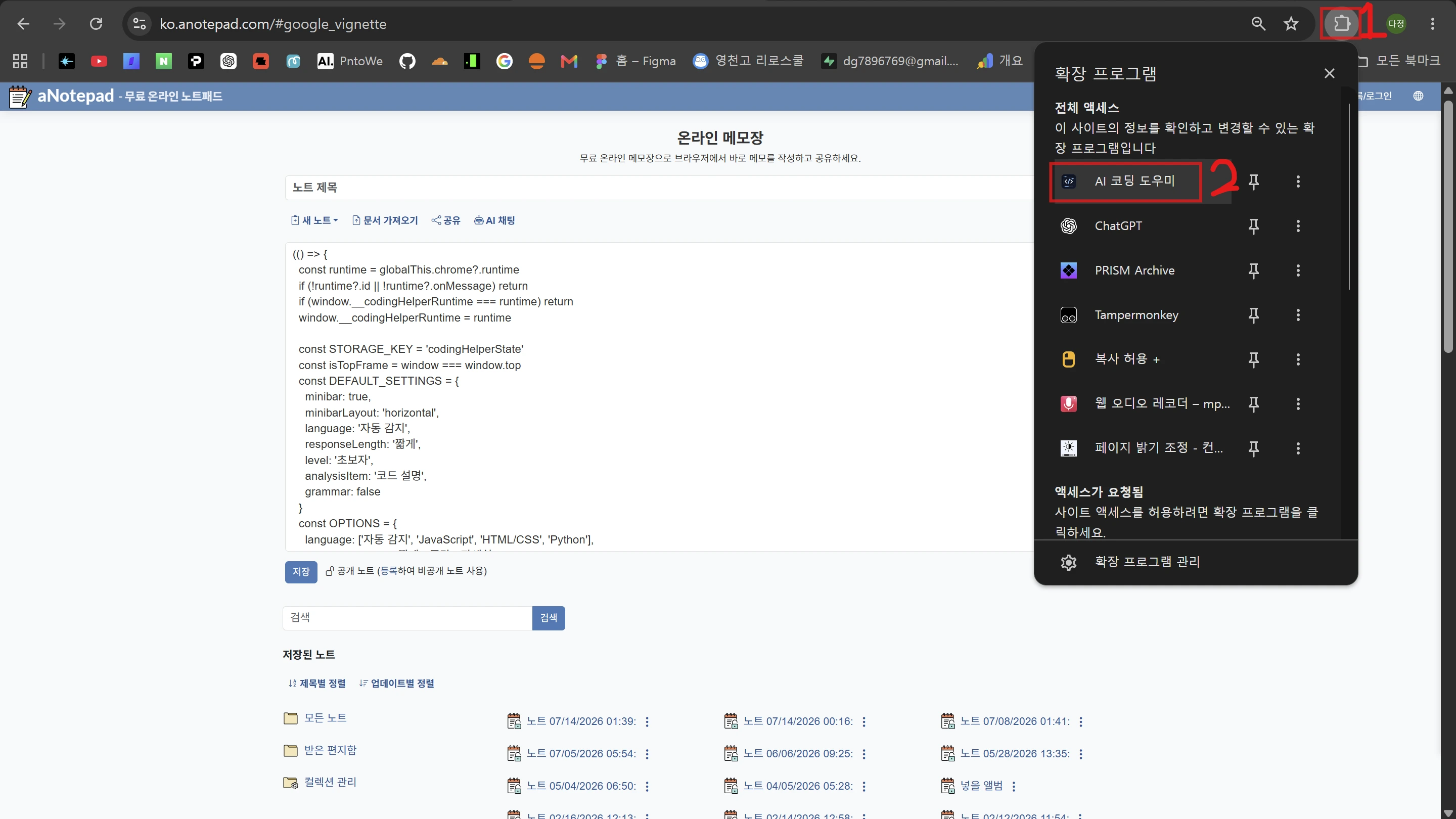Bookmark this page with the star icon
The width and height of the screenshot is (1456, 819).
[x=1291, y=24]
